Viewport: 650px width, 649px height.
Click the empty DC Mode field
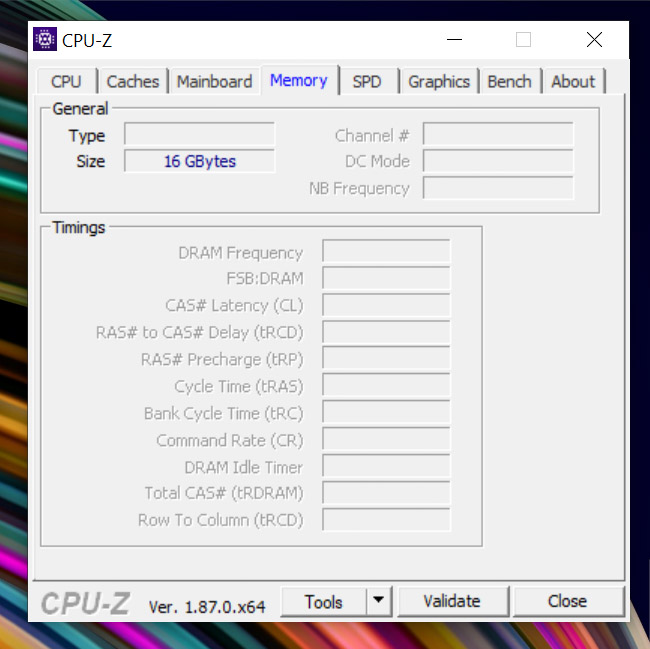(498, 161)
